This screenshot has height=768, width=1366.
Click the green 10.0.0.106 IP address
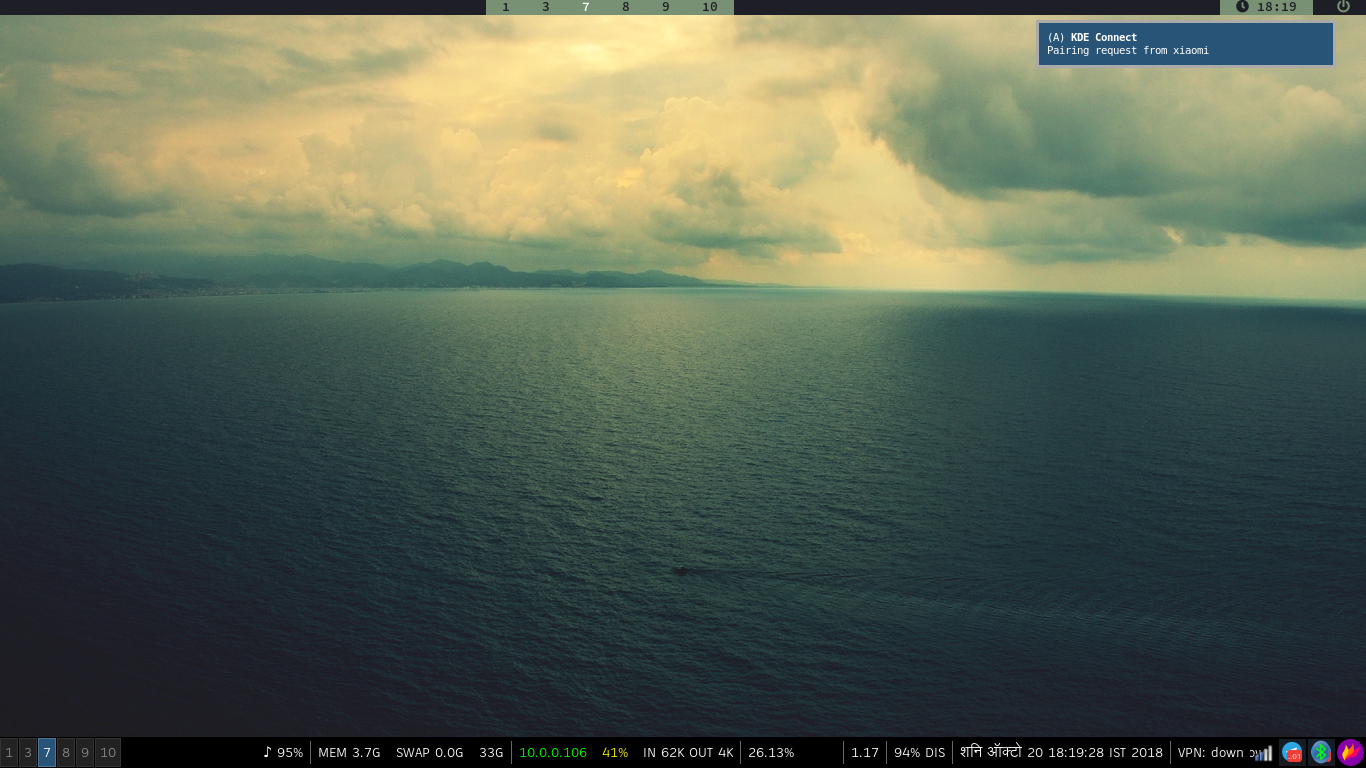tap(552, 752)
